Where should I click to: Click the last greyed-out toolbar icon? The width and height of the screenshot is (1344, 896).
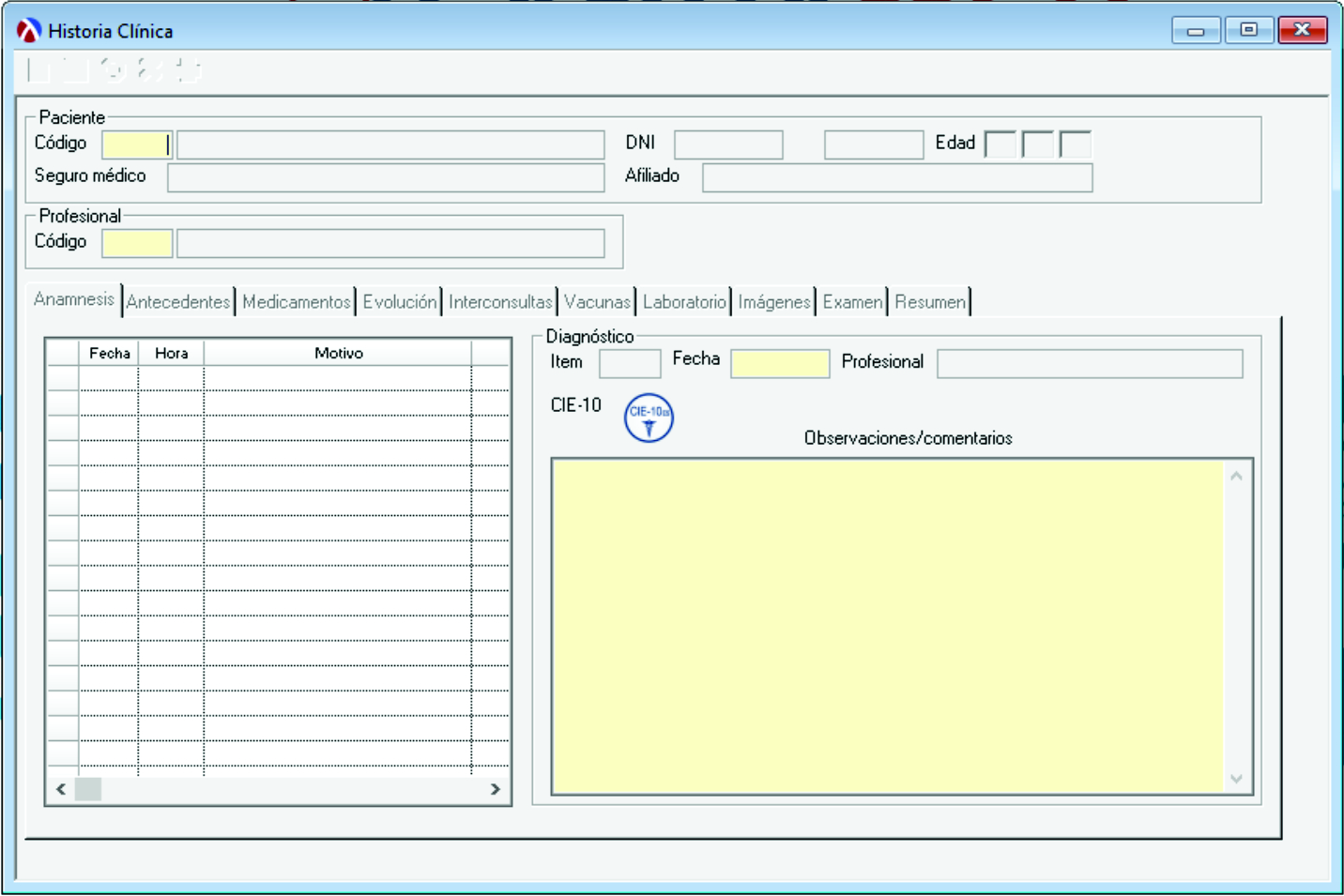point(189,70)
